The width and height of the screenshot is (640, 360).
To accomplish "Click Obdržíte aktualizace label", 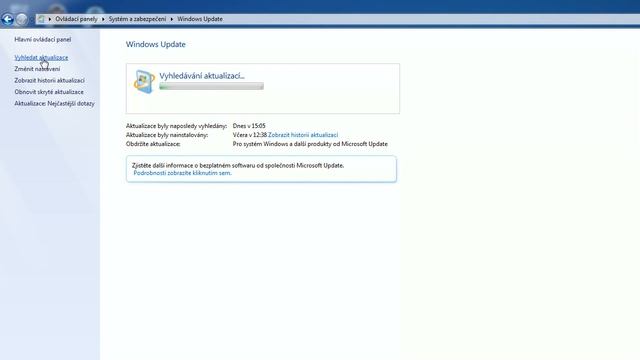I will pos(153,144).
